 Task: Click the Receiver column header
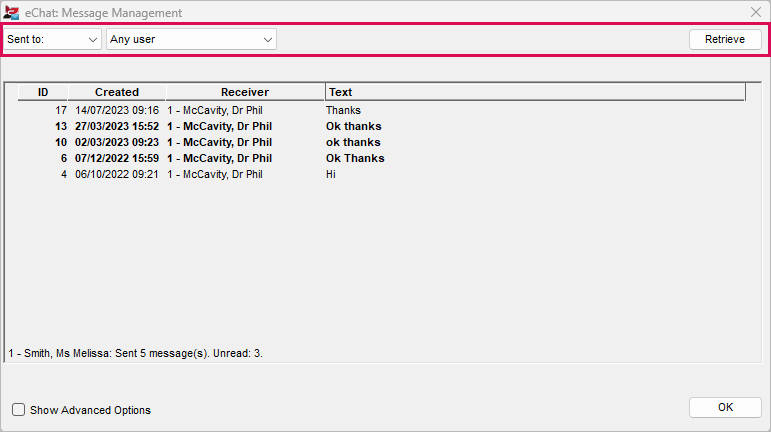(x=245, y=92)
